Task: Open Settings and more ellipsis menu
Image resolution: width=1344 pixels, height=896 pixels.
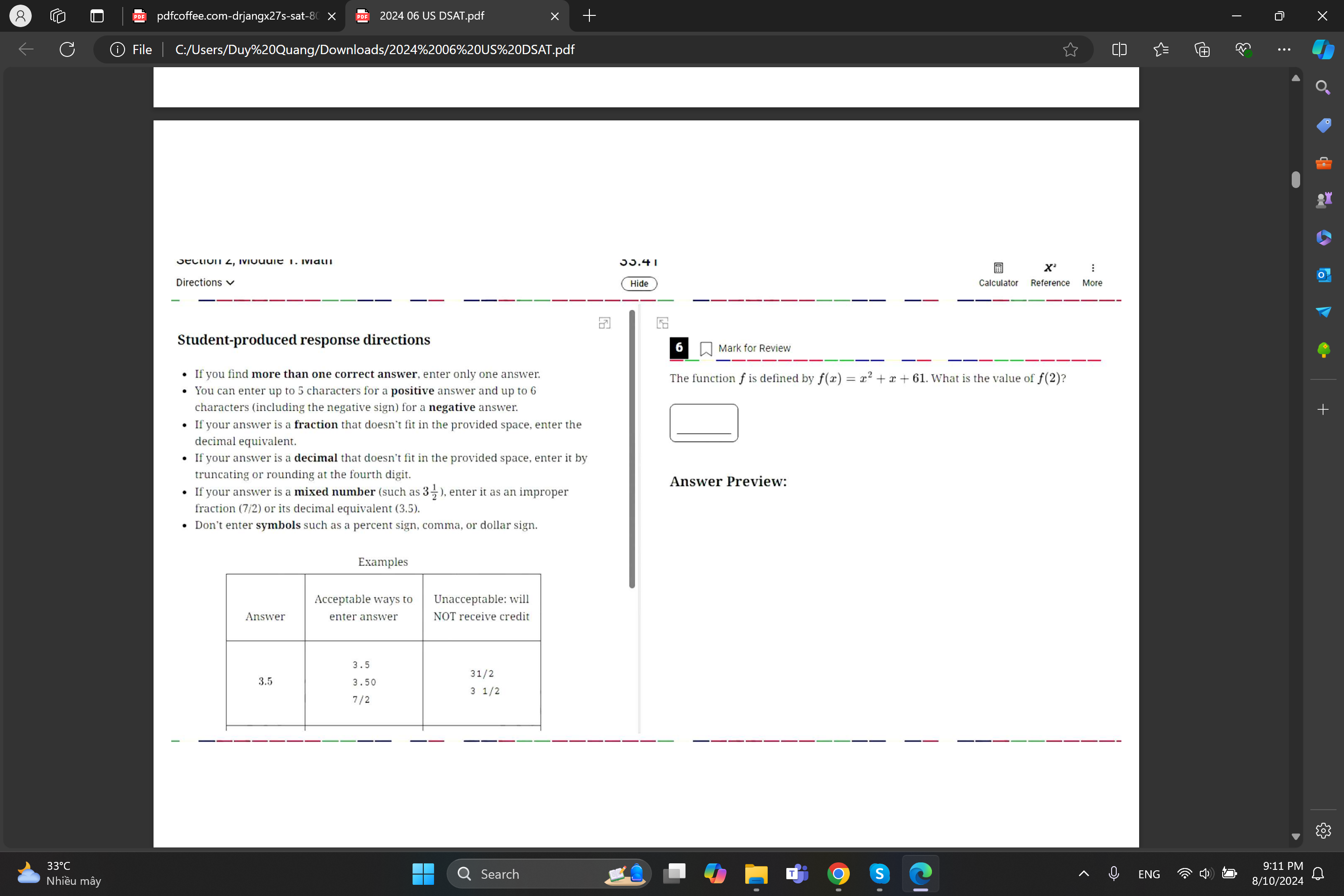Action: tap(1284, 50)
